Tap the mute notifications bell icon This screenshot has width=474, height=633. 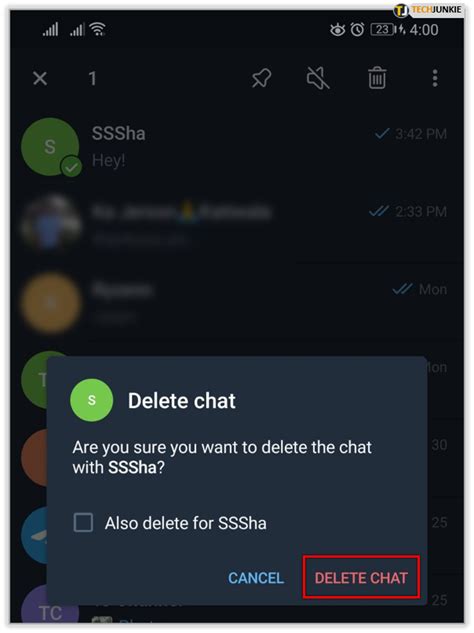click(318, 78)
